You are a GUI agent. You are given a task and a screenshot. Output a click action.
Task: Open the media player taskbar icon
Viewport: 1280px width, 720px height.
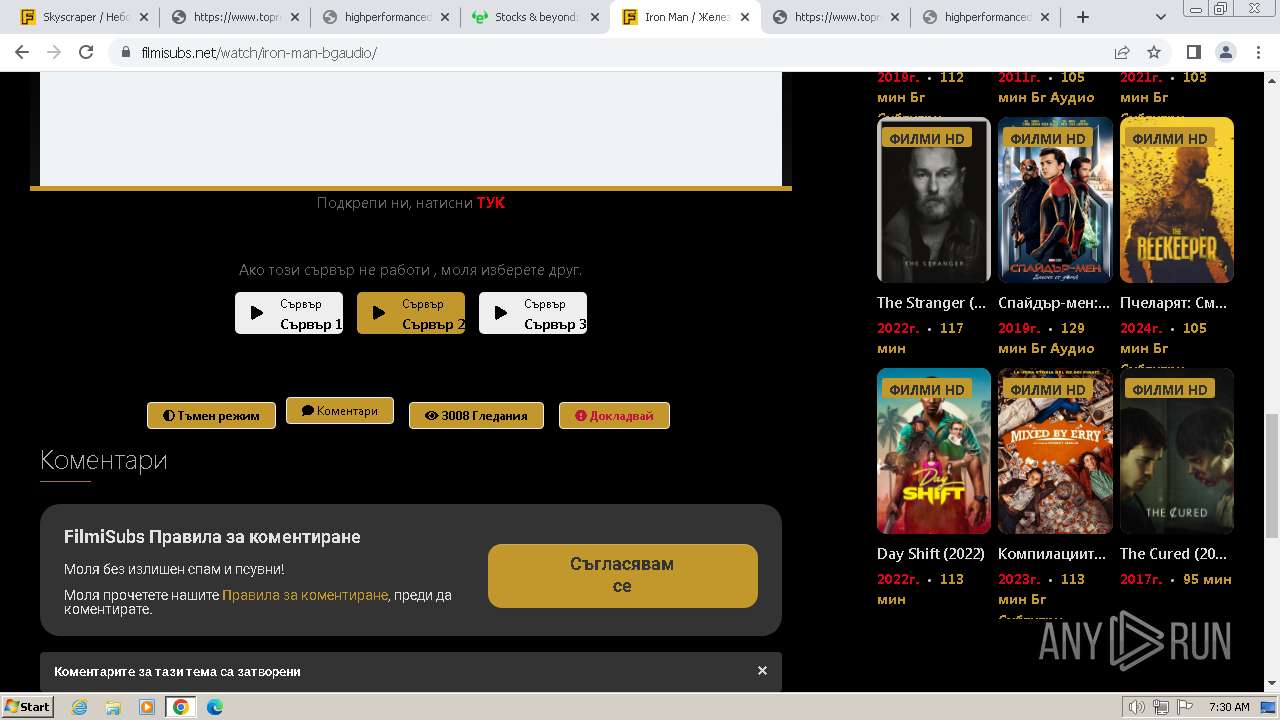147,707
